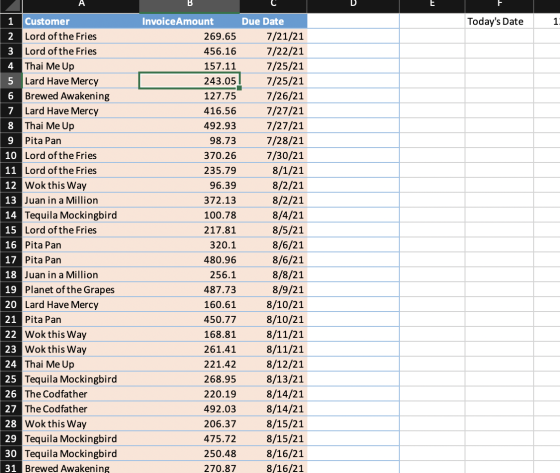560x473 pixels.
Task: Select column F header
Action: click(x=499, y=5)
